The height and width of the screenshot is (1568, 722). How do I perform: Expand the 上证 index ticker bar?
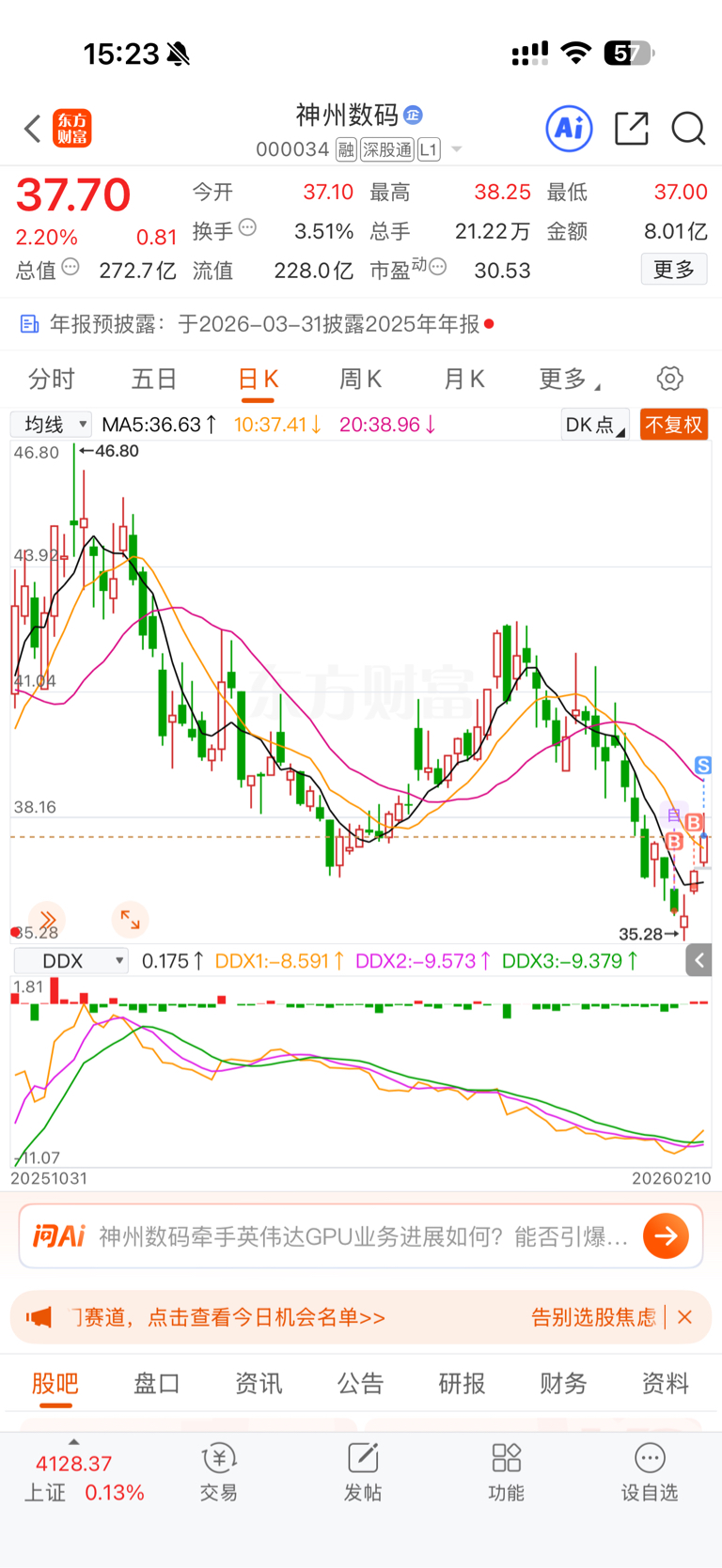pos(83,1471)
